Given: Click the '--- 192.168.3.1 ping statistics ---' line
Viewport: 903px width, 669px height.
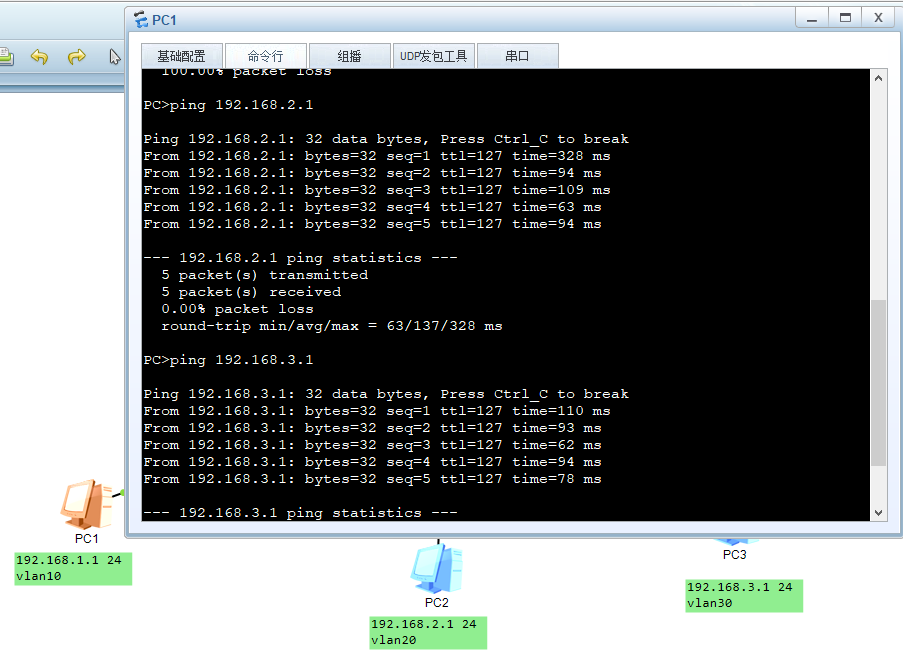Looking at the screenshot, I should pos(301,513).
